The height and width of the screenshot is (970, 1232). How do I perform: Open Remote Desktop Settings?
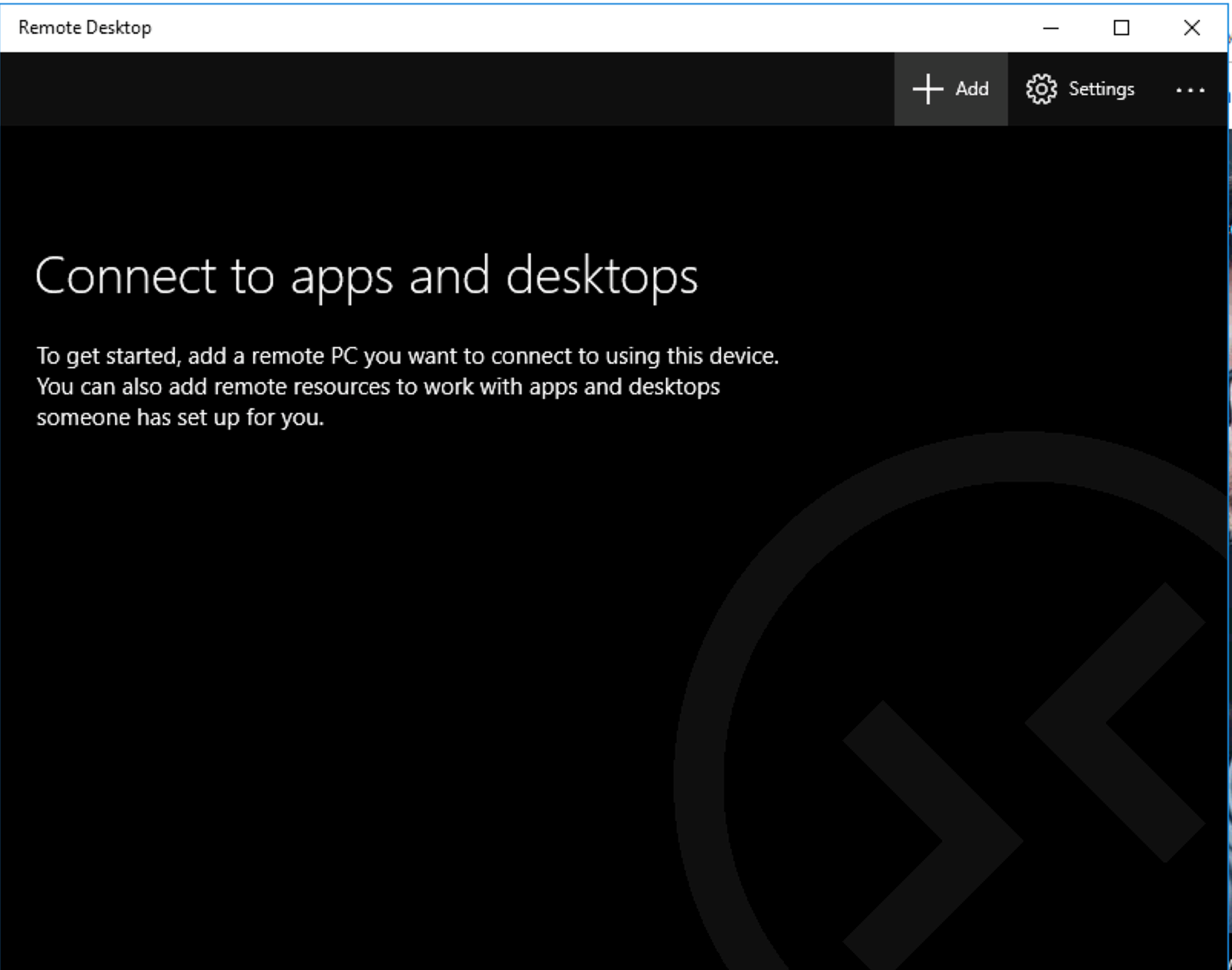click(x=1080, y=89)
